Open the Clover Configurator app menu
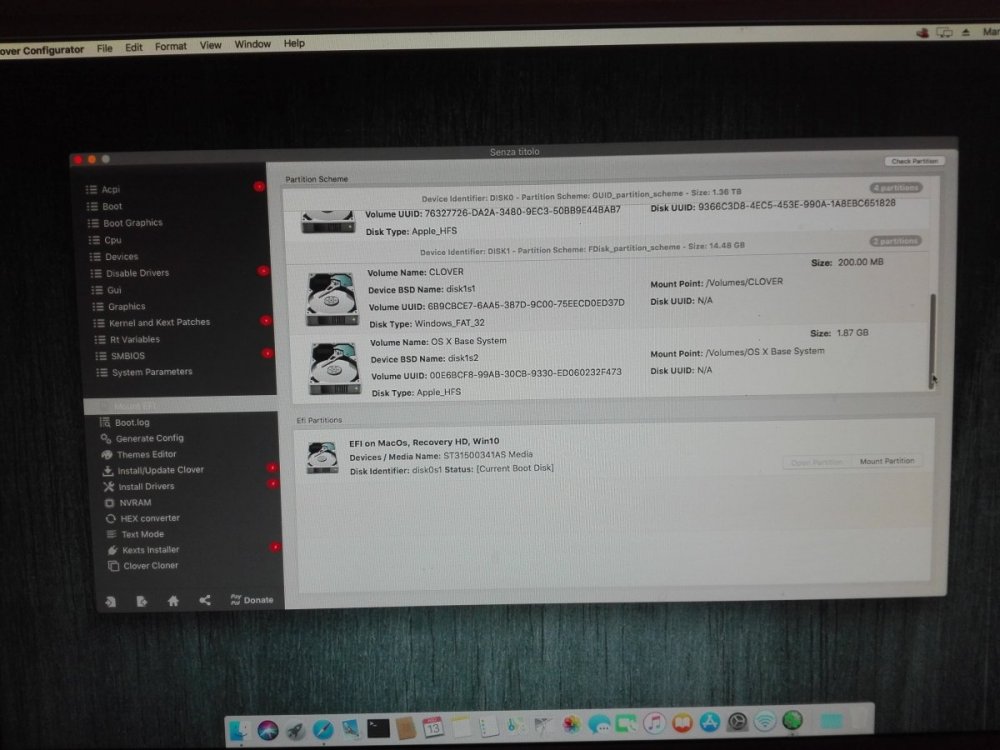1000x750 pixels. click(x=42, y=50)
